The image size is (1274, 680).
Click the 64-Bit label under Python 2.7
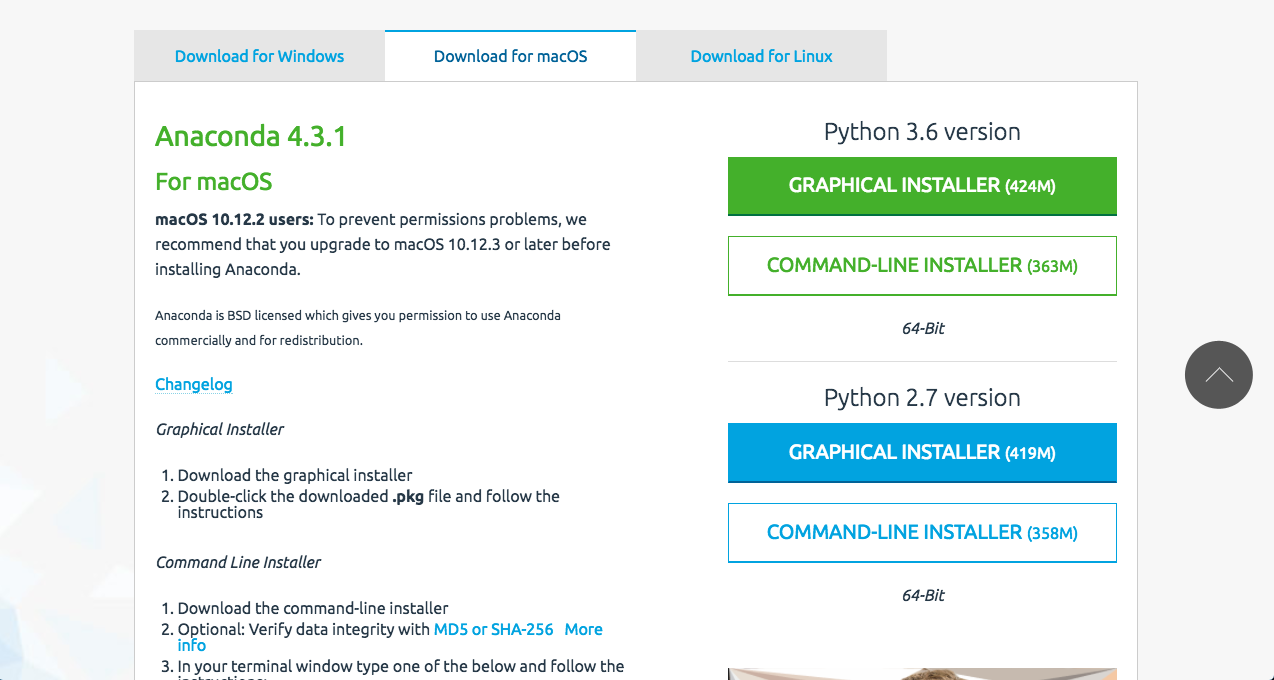tap(921, 595)
